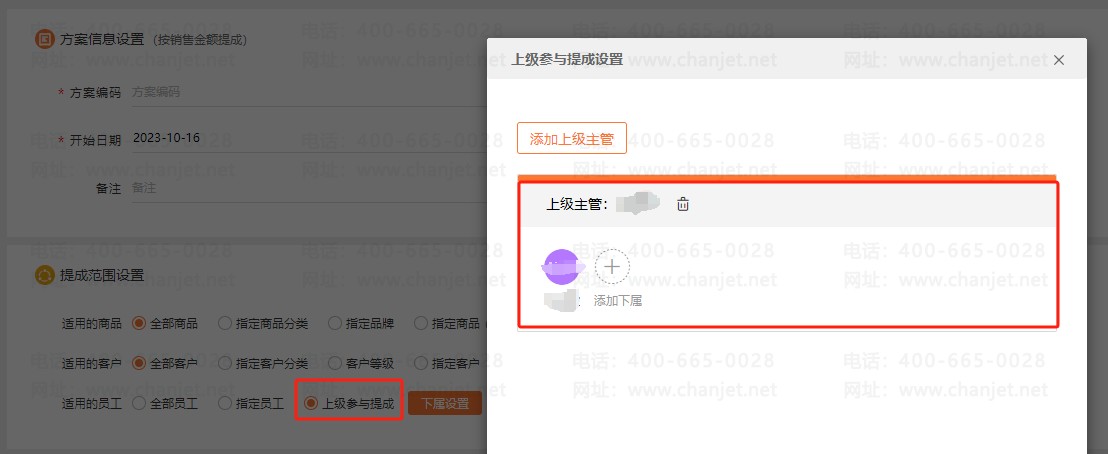
Task: Click the 备注 text field
Action: click(300, 187)
